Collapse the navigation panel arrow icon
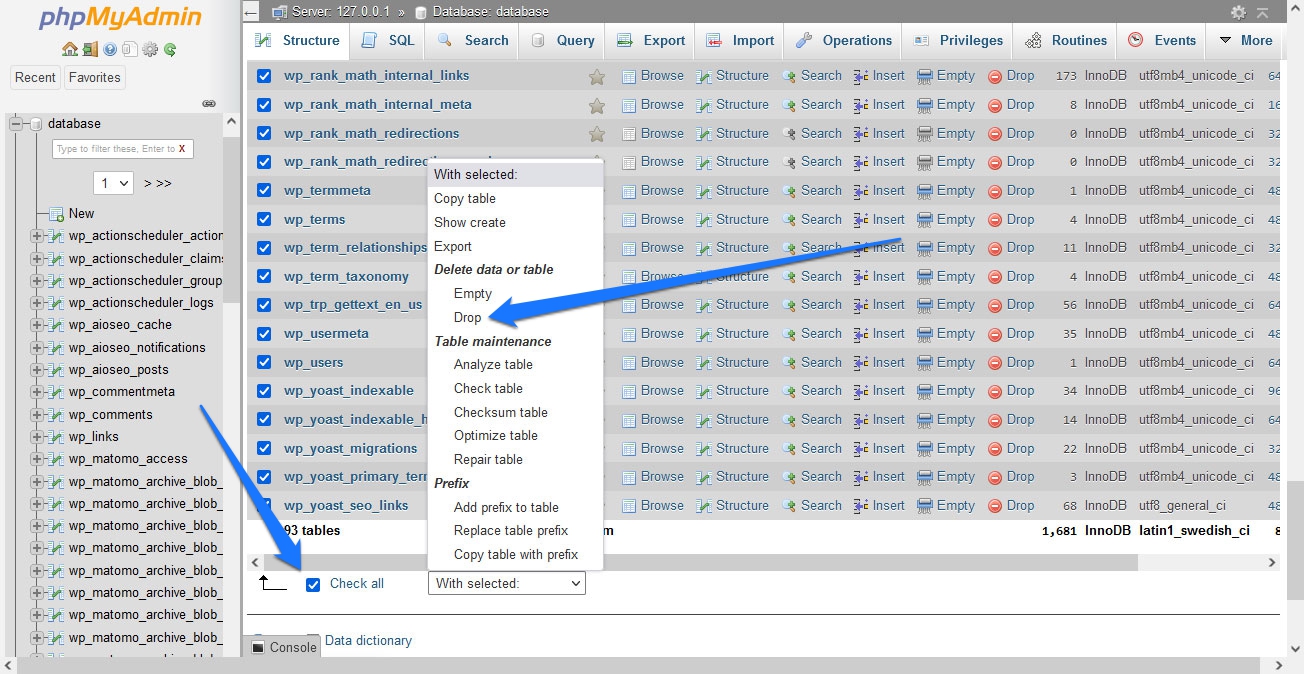Image resolution: width=1304 pixels, height=674 pixels. [252, 12]
